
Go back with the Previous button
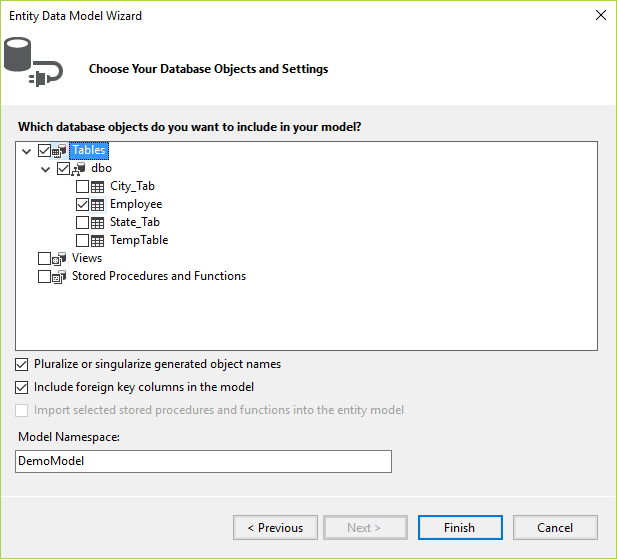(x=275, y=528)
